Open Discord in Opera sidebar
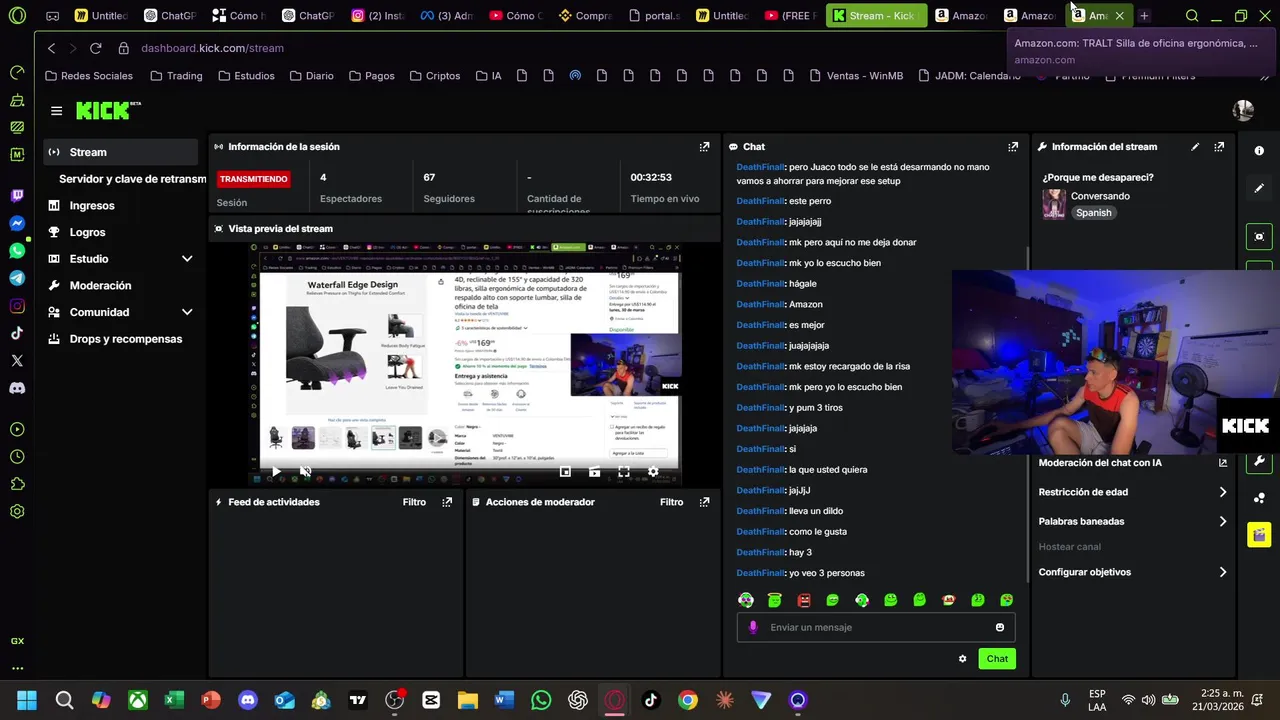Viewport: 1280px width, 720px height. pyautogui.click(x=17, y=388)
